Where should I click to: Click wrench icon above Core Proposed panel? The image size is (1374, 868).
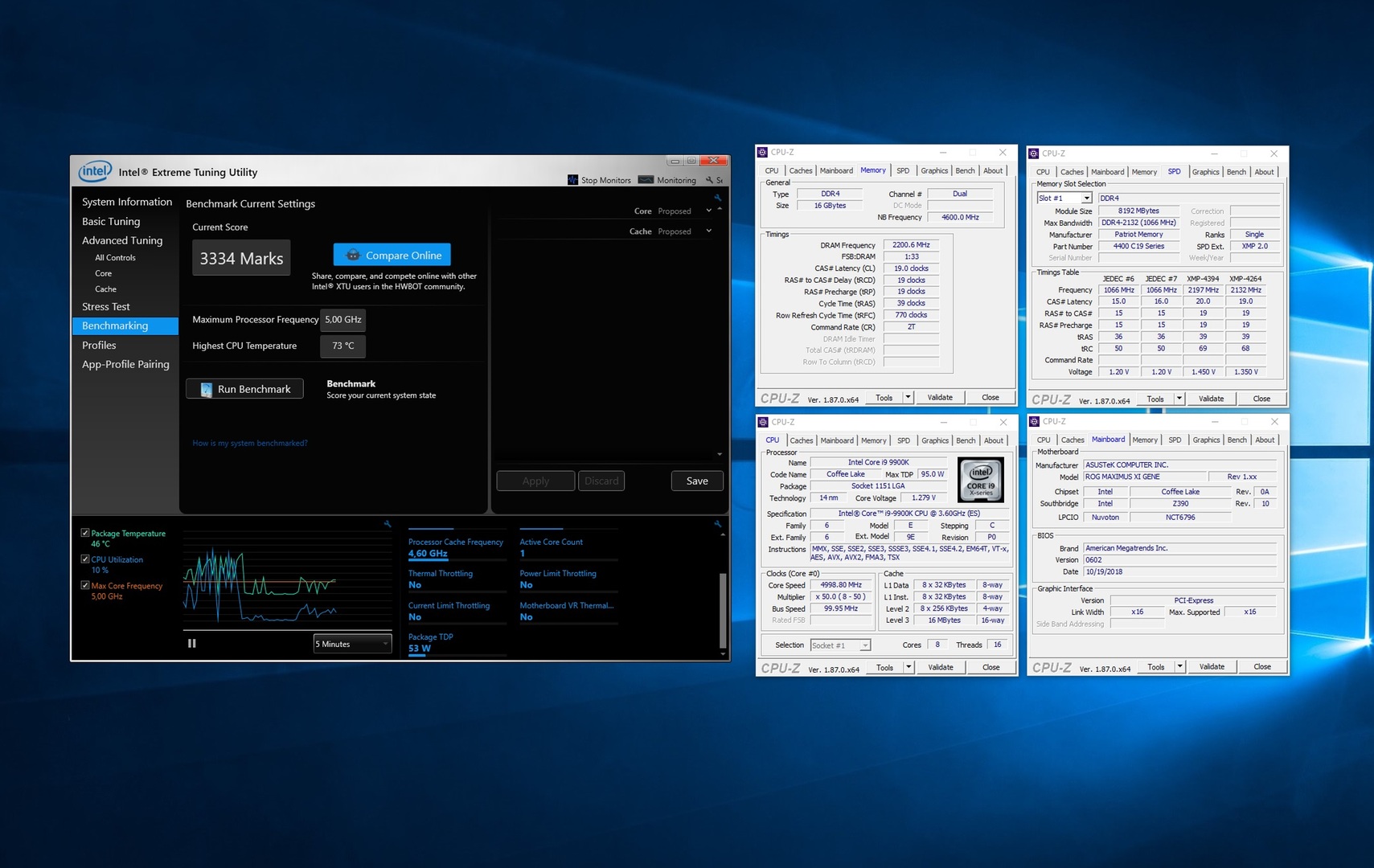718,197
